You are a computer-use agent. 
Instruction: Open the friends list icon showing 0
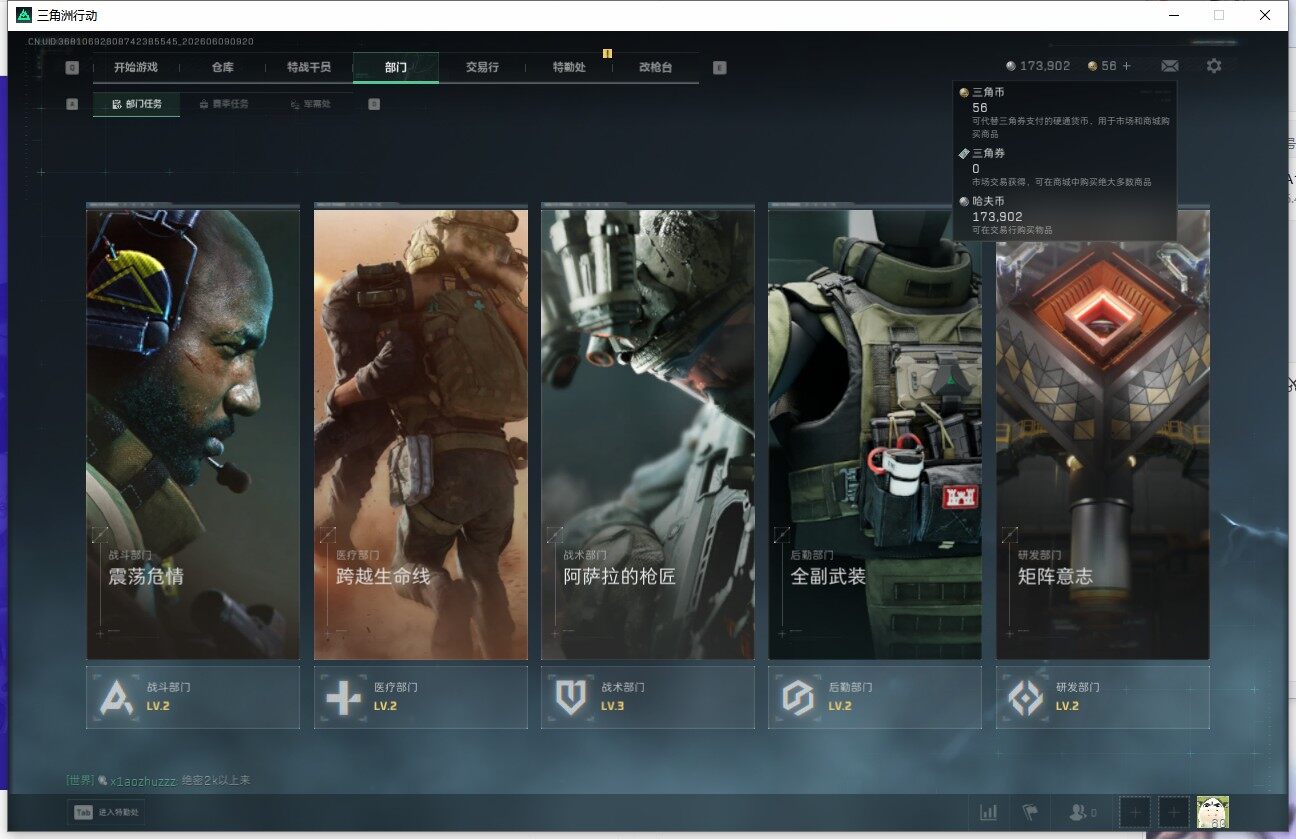(x=1083, y=813)
